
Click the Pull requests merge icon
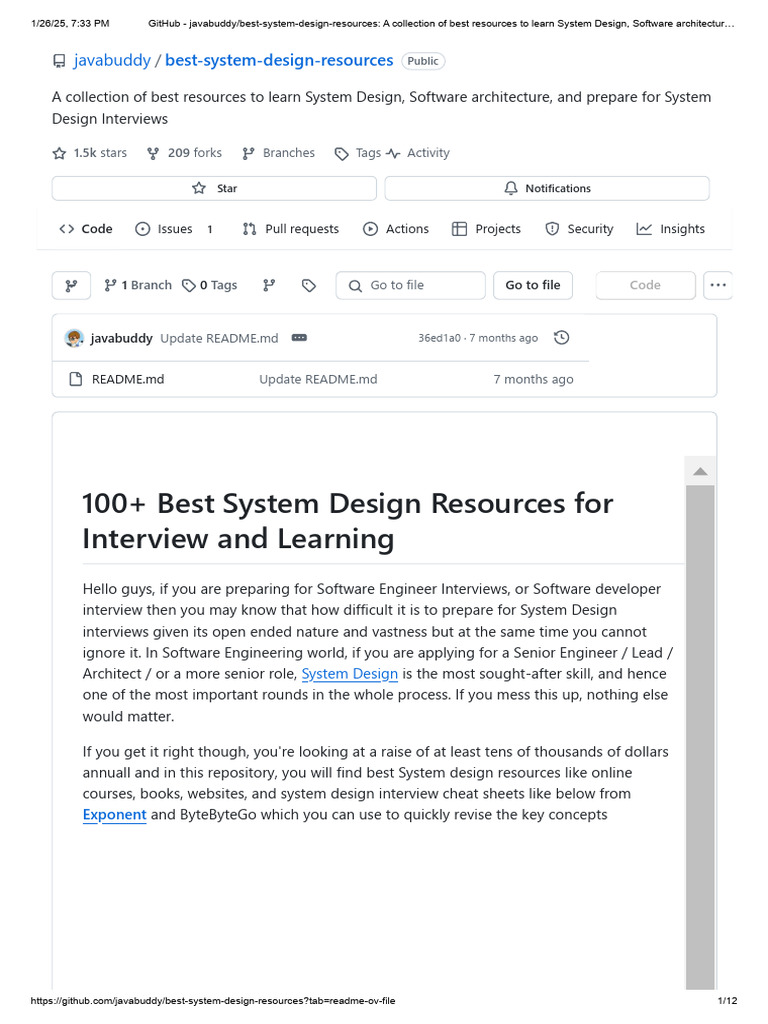point(249,229)
